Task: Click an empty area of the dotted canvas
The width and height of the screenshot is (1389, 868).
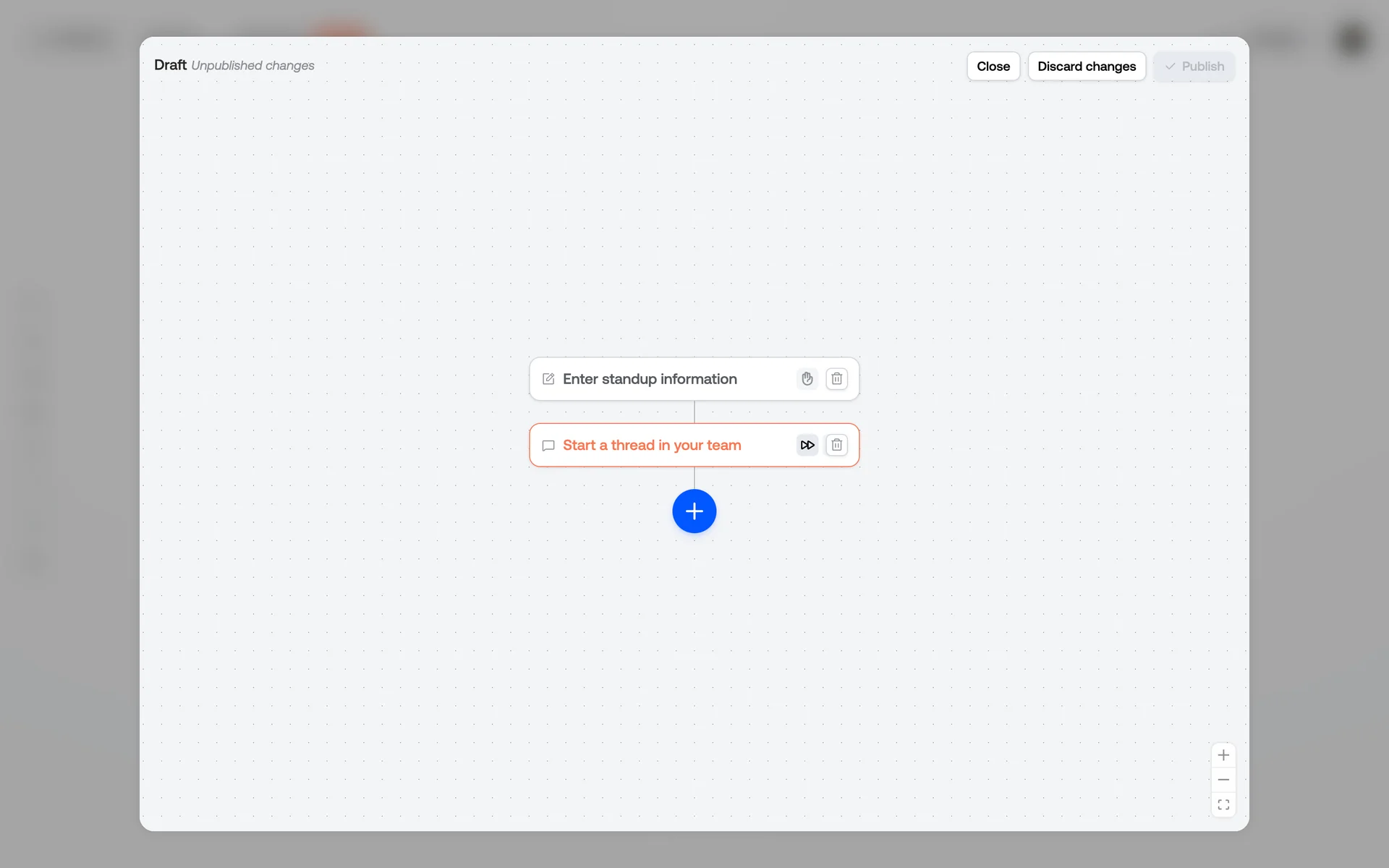Action: click(362, 615)
